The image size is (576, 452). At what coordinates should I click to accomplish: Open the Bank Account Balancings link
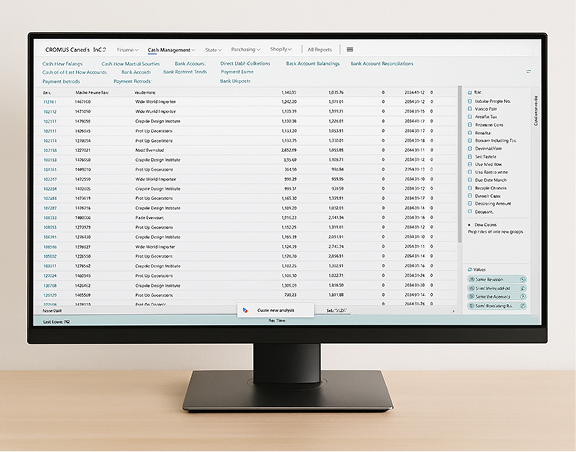tap(313, 64)
